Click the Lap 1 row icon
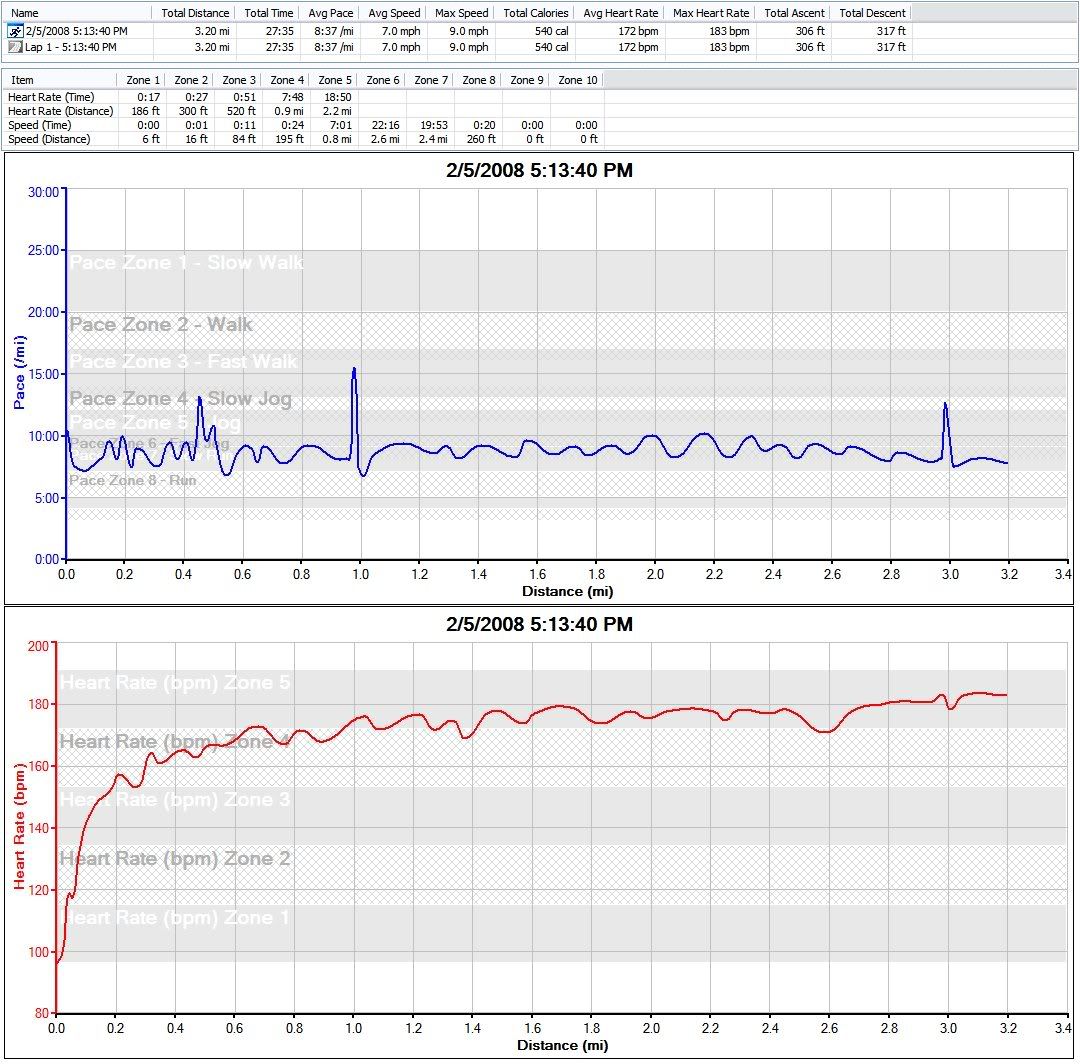The height and width of the screenshot is (1064, 1080). pos(14,47)
